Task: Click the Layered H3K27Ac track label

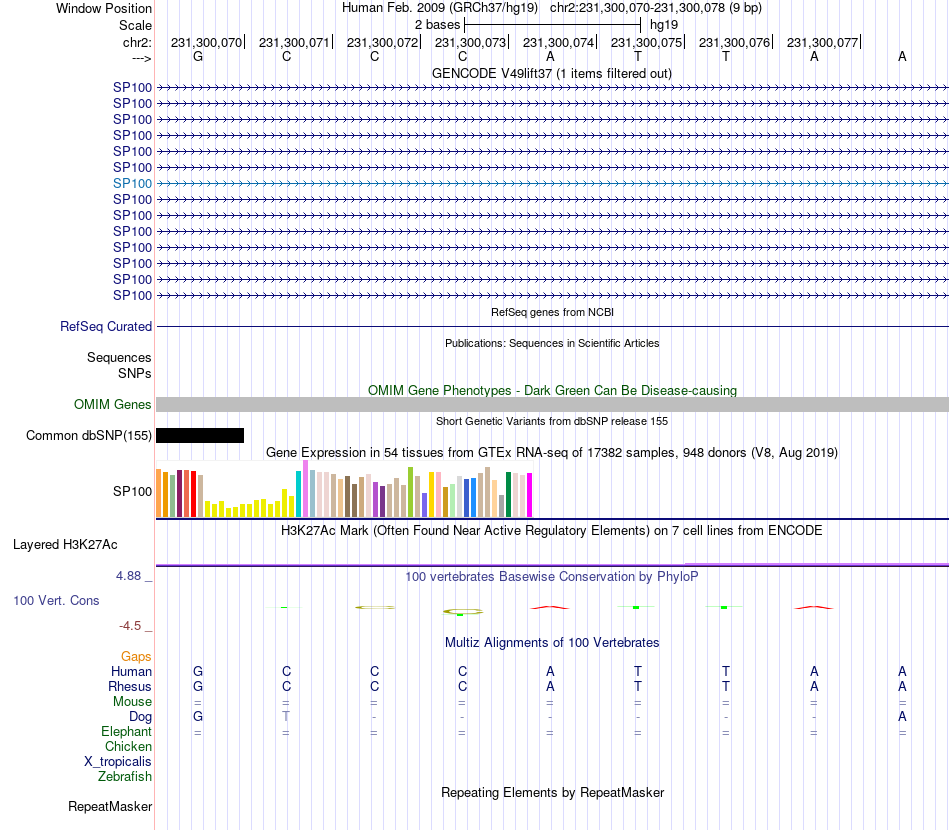Action: pyautogui.click(x=65, y=545)
